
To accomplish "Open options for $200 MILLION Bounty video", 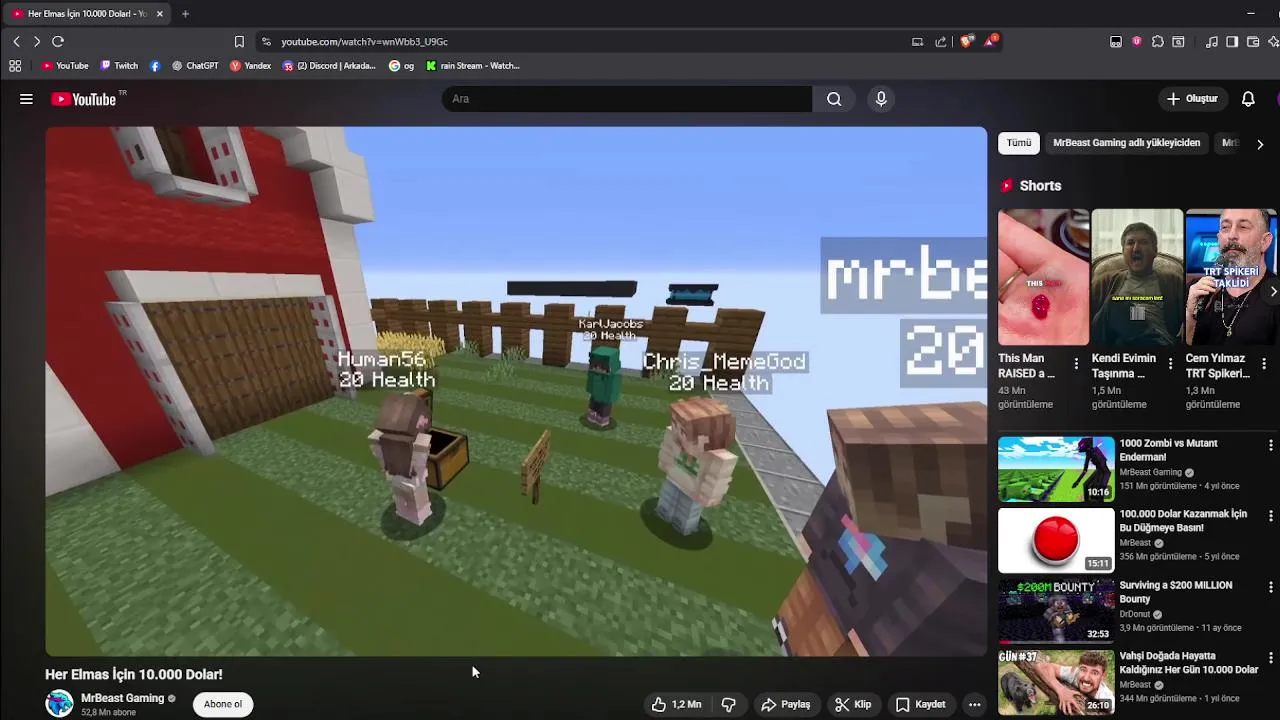I will pyautogui.click(x=1271, y=587).
